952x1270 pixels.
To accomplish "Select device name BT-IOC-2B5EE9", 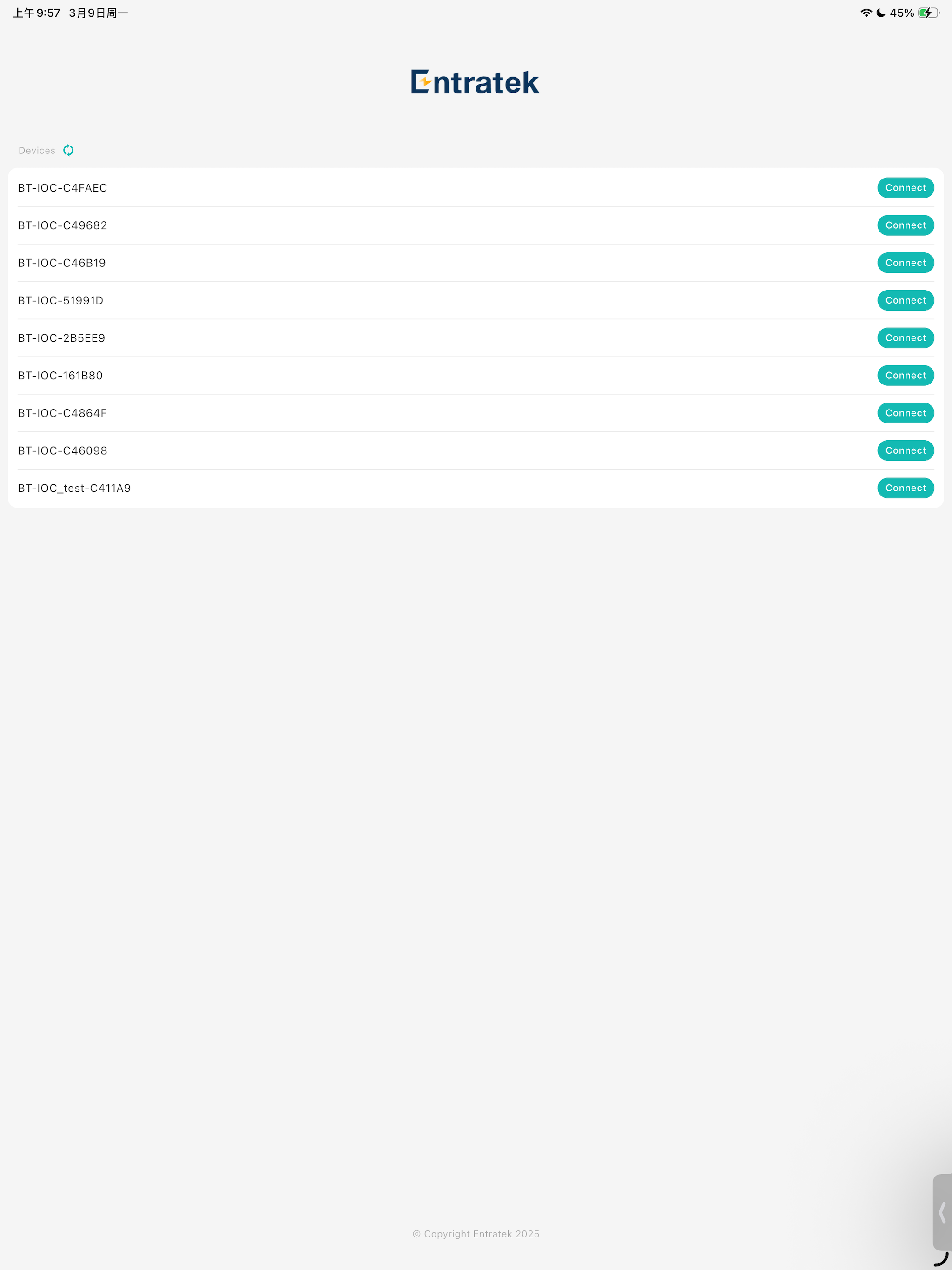I will click(x=61, y=337).
